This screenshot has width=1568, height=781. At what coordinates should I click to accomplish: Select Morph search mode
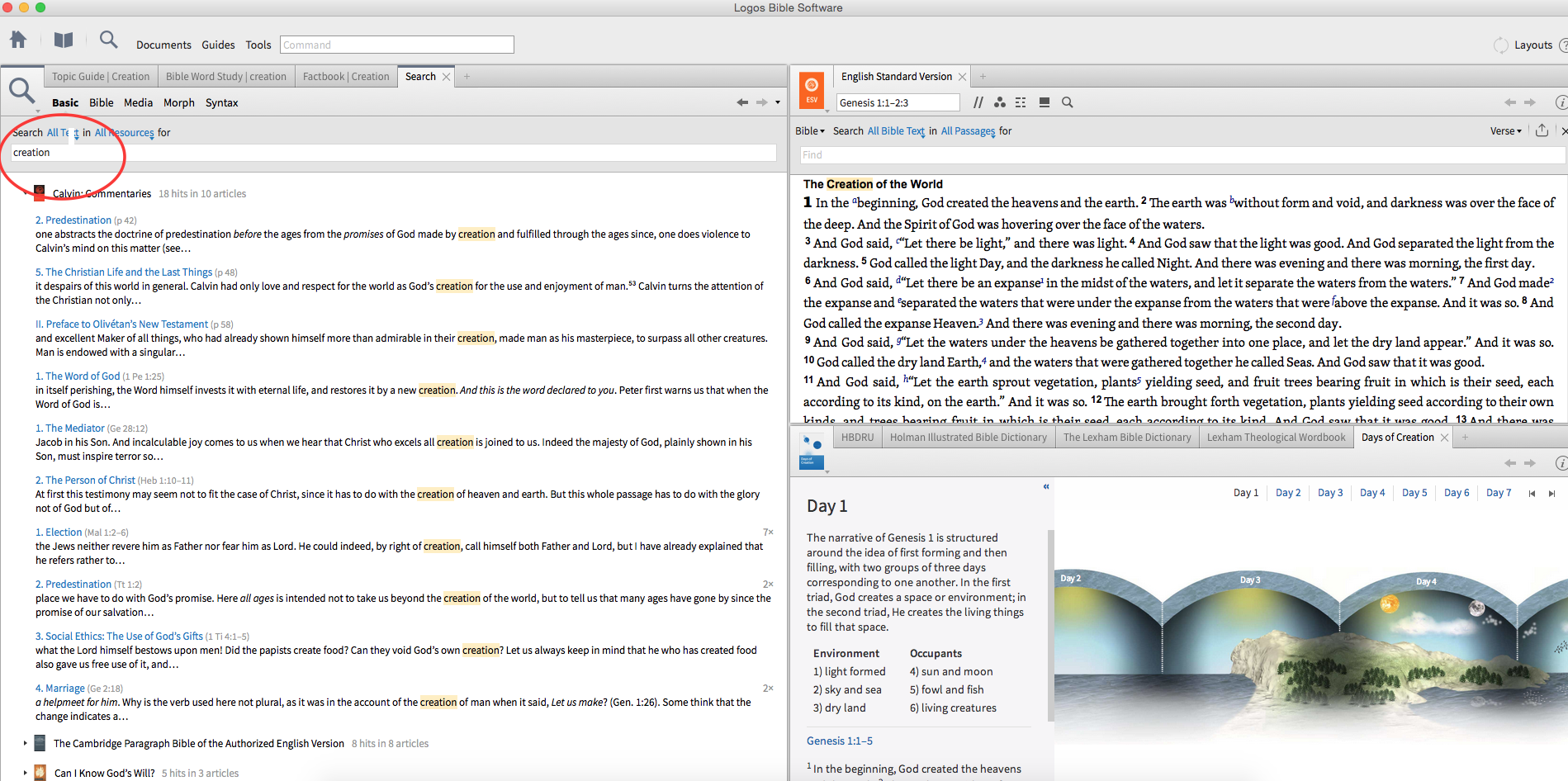pyautogui.click(x=179, y=103)
